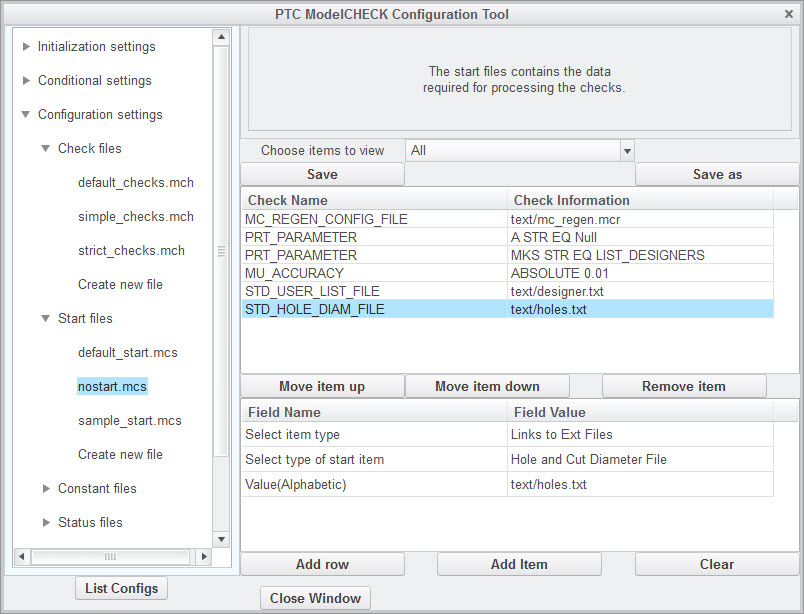The height and width of the screenshot is (614, 804).
Task: Open the Choose items to view dropdown
Action: click(627, 151)
